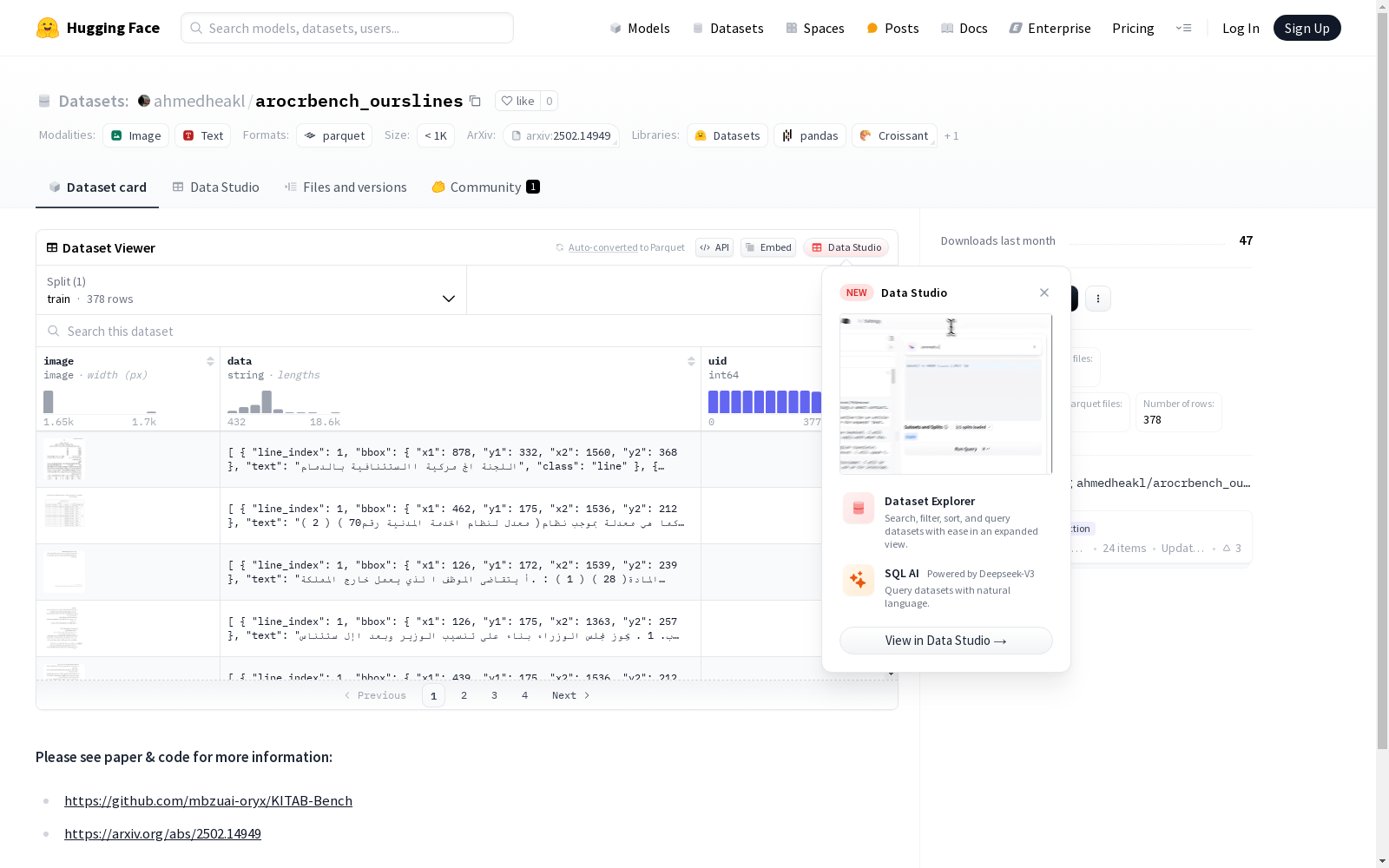
Task: Click the Dataset Explorer icon
Action: click(x=859, y=509)
